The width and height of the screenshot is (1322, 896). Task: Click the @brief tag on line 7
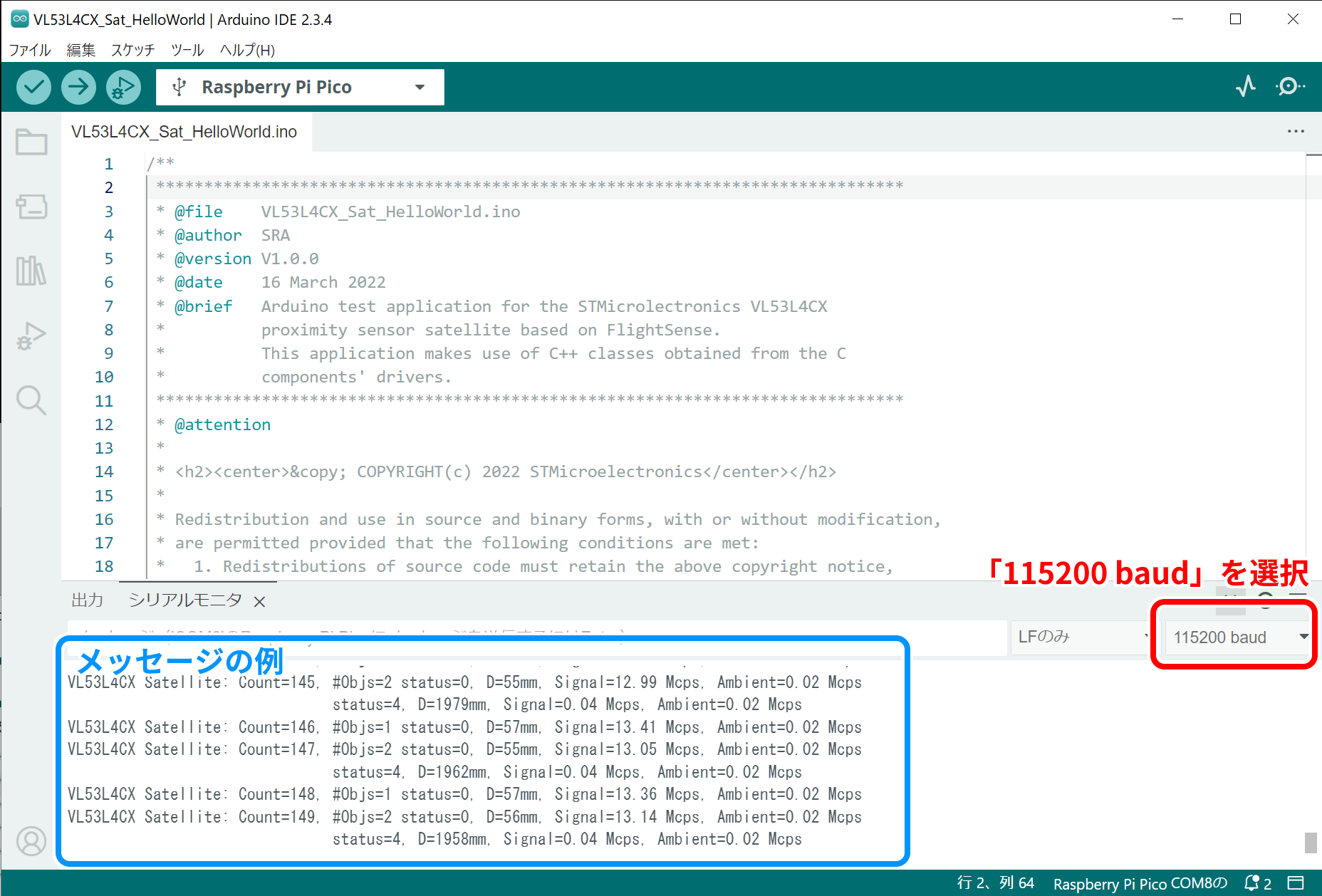tap(204, 306)
